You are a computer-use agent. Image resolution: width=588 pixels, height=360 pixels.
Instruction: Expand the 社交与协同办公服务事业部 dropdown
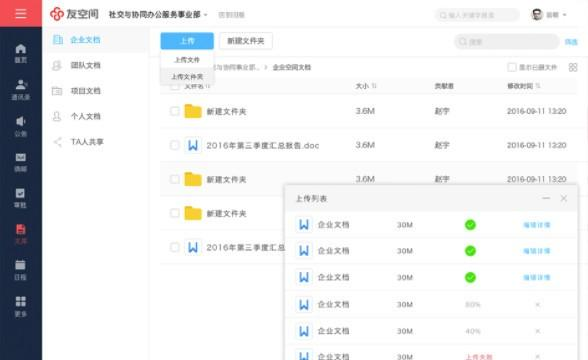[x=206, y=15]
